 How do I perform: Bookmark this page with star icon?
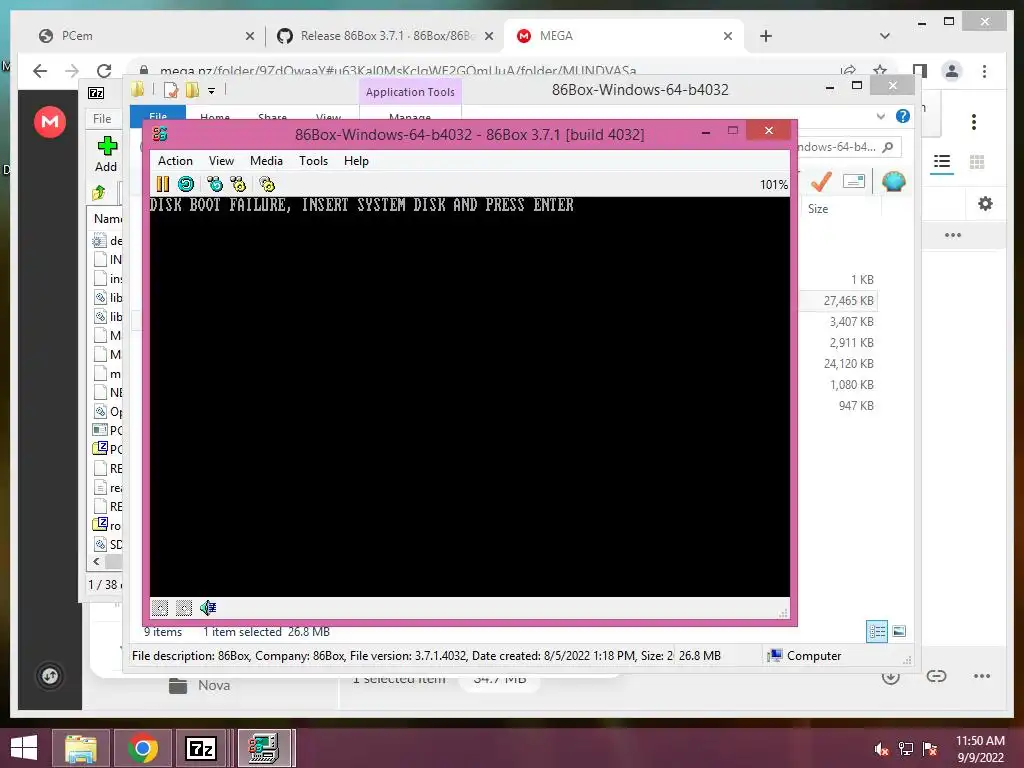[880, 69]
